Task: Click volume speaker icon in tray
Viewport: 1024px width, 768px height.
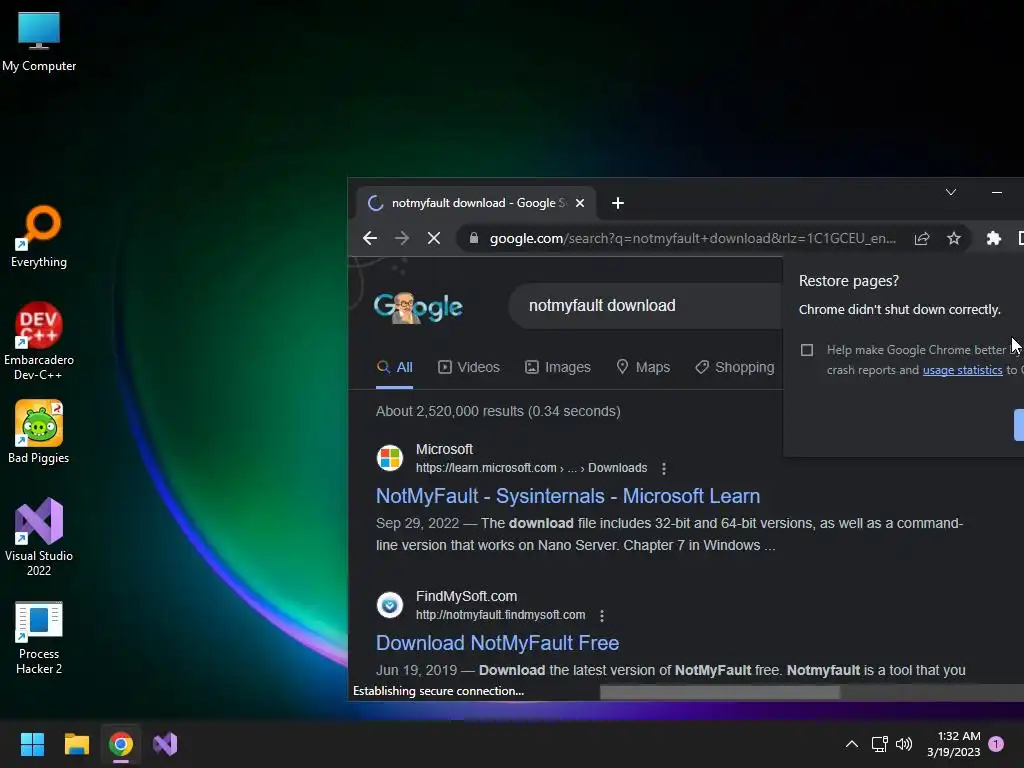Action: coord(904,744)
